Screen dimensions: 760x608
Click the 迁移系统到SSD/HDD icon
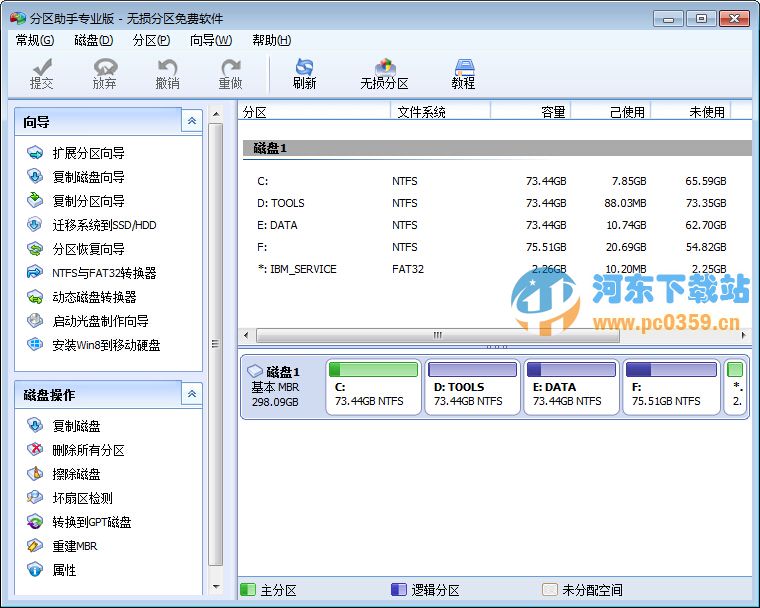click(x=35, y=224)
